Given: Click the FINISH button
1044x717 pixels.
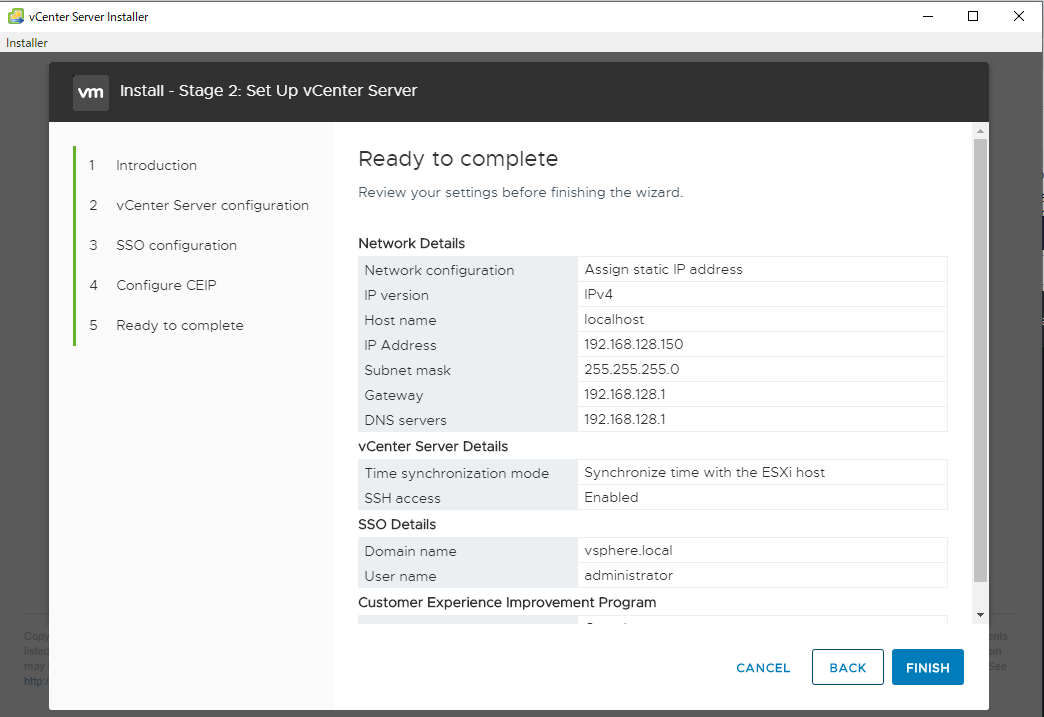Looking at the screenshot, I should [927, 667].
